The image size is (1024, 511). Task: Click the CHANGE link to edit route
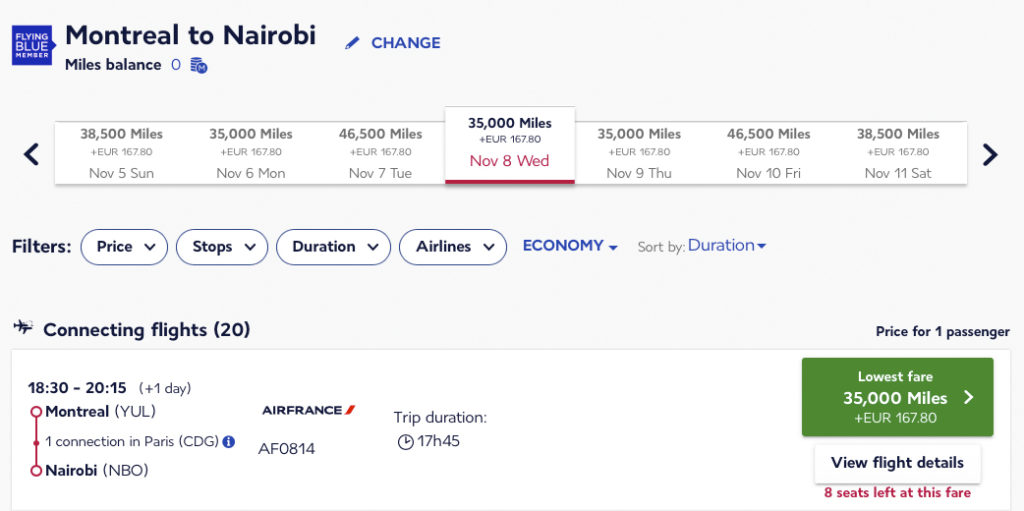tap(405, 43)
